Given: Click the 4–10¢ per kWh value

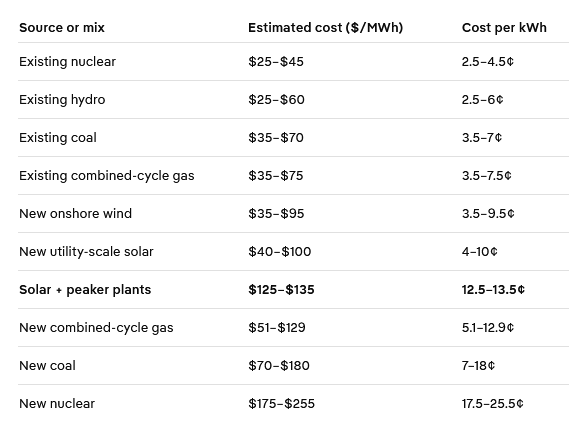Looking at the screenshot, I should (479, 252).
